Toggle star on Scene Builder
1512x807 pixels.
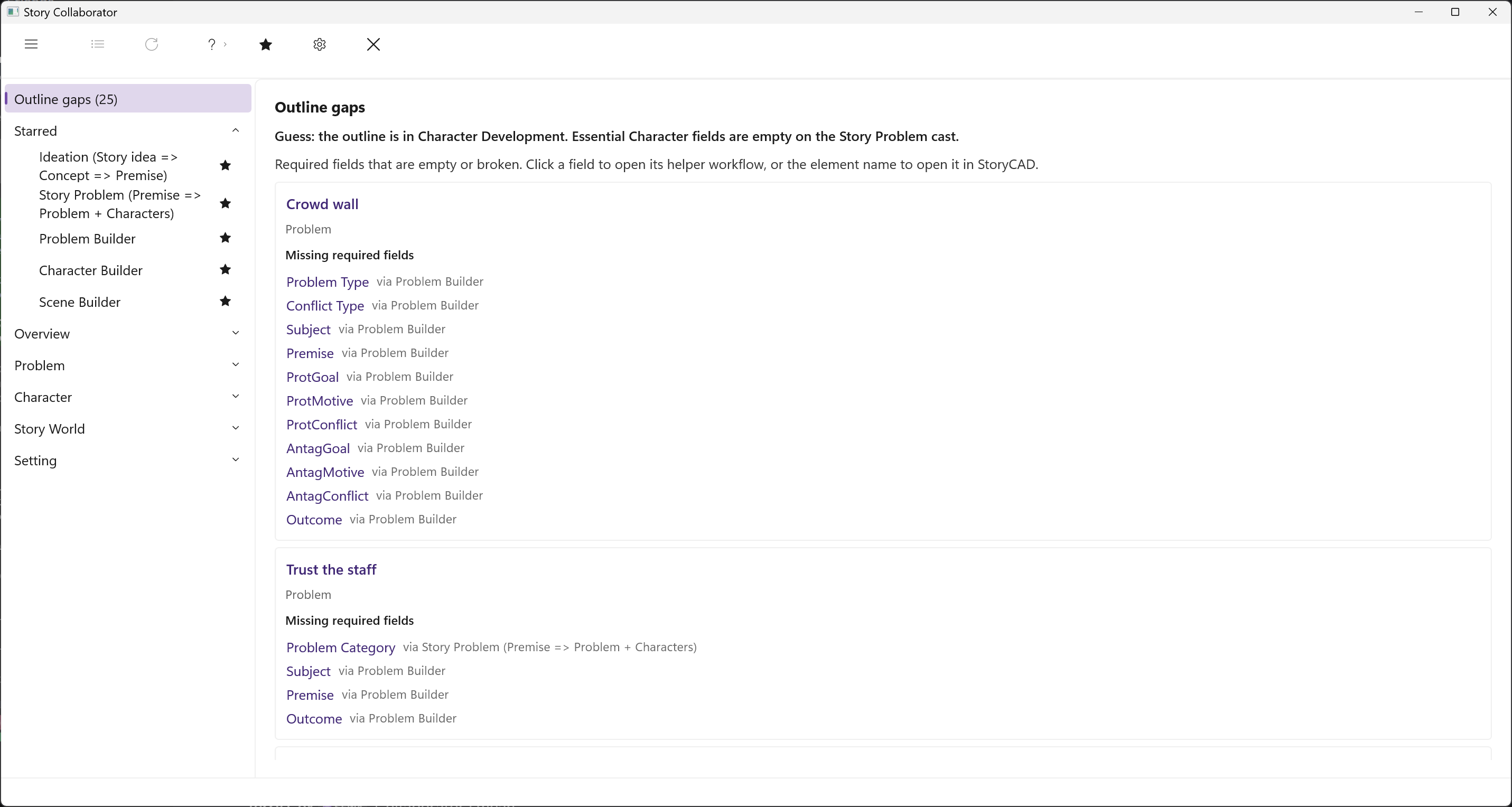pos(225,302)
